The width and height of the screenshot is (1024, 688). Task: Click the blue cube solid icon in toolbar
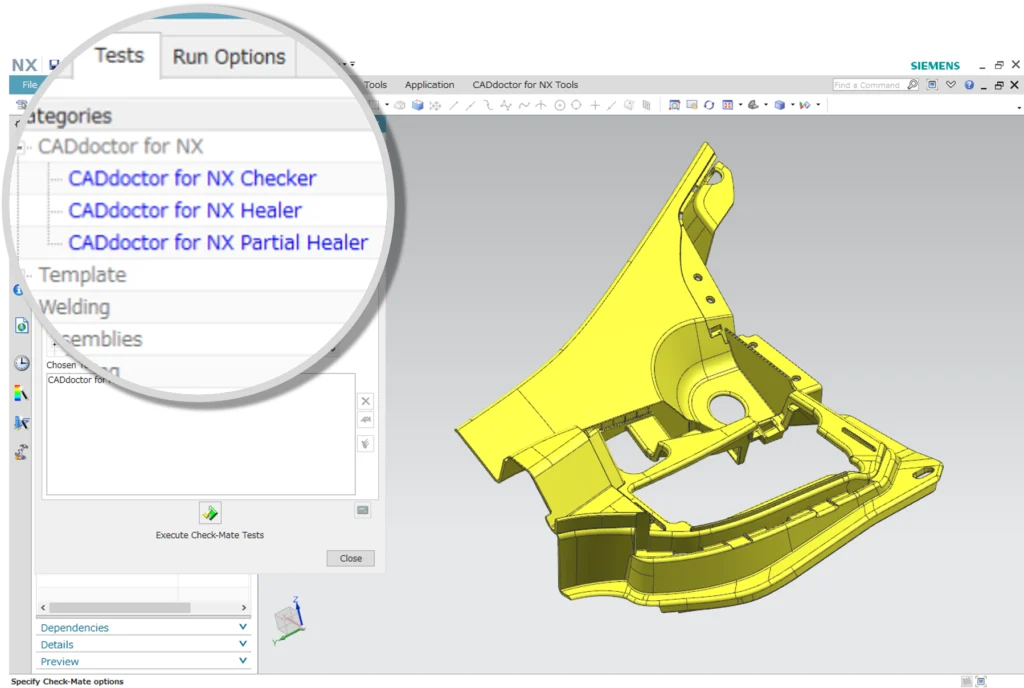[779, 104]
